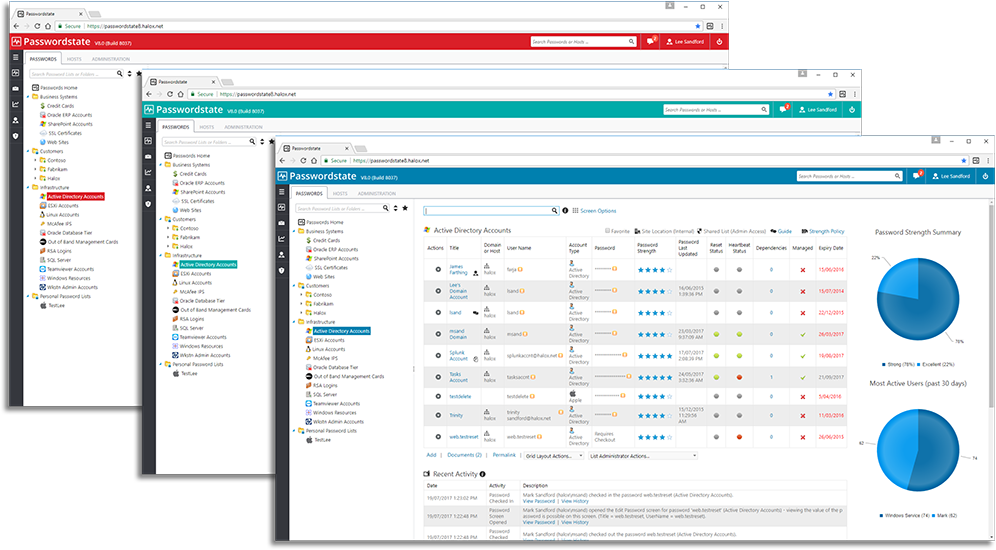The image size is (996, 550).
Task: Tick the Favorite checkbox for Active Directory Accounts
Action: [607, 231]
